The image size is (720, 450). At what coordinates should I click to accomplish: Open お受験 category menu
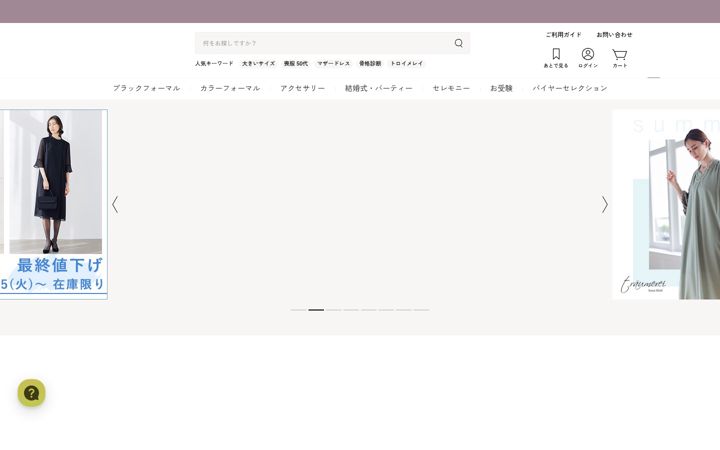pos(501,88)
